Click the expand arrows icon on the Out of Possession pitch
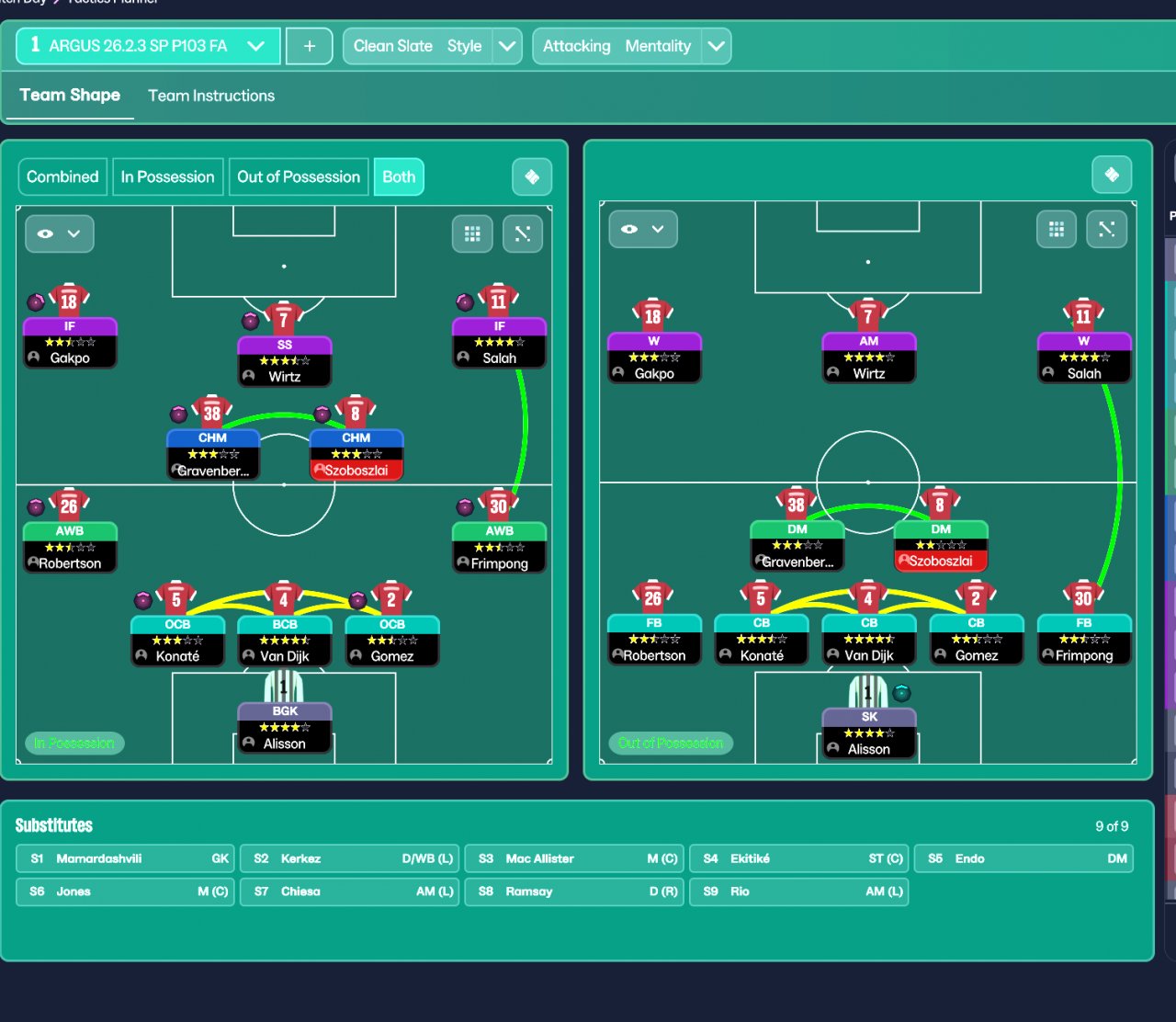This screenshot has height=1022, width=1176. [x=1107, y=230]
